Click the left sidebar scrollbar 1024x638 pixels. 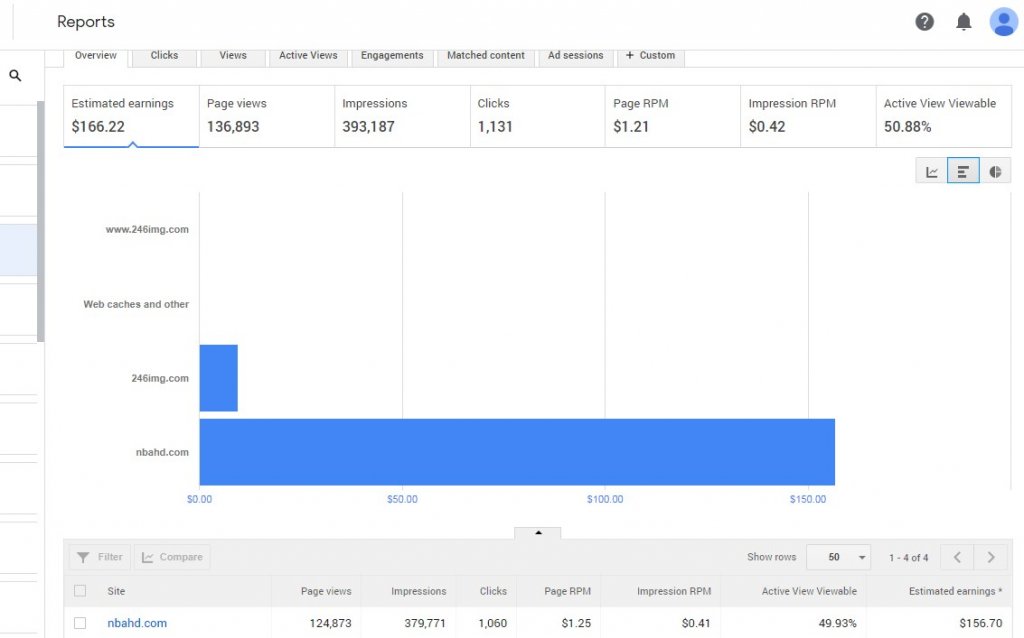pyautogui.click(x=40, y=221)
